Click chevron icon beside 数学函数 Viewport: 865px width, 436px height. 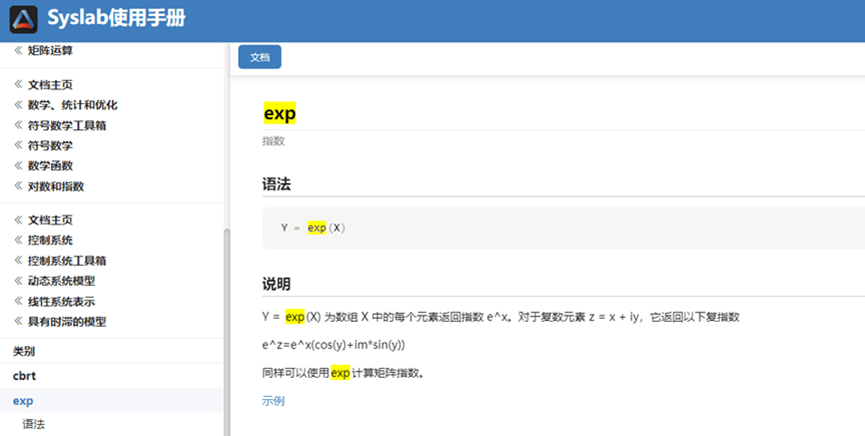coord(18,165)
